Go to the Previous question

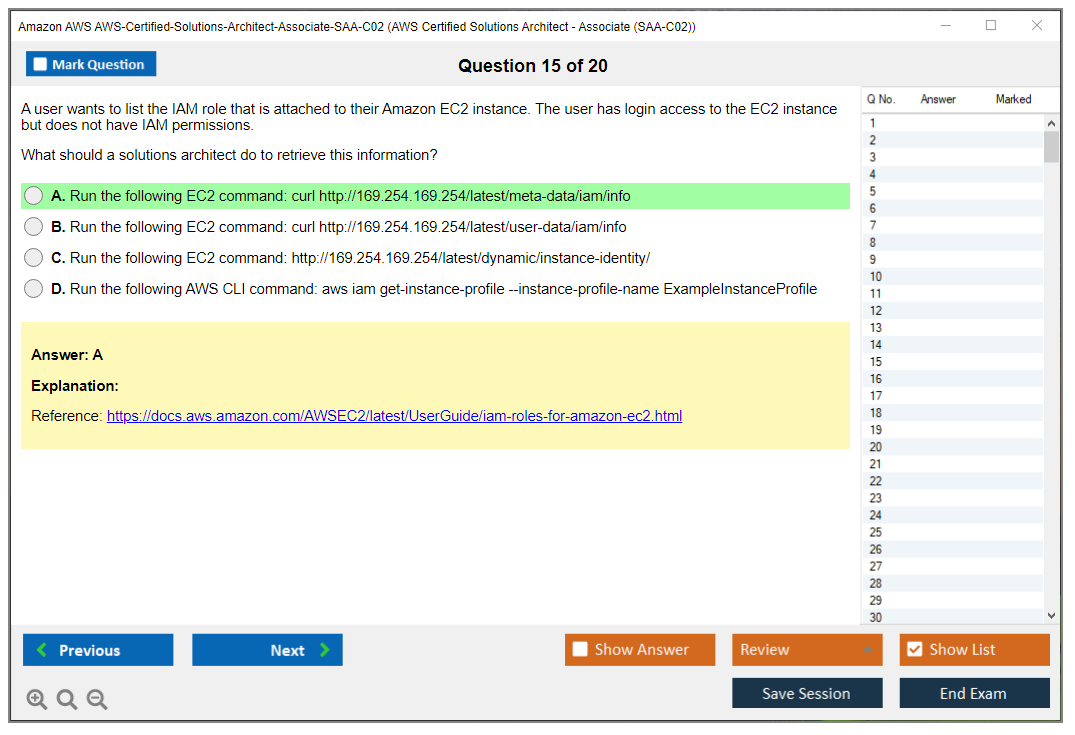98,650
